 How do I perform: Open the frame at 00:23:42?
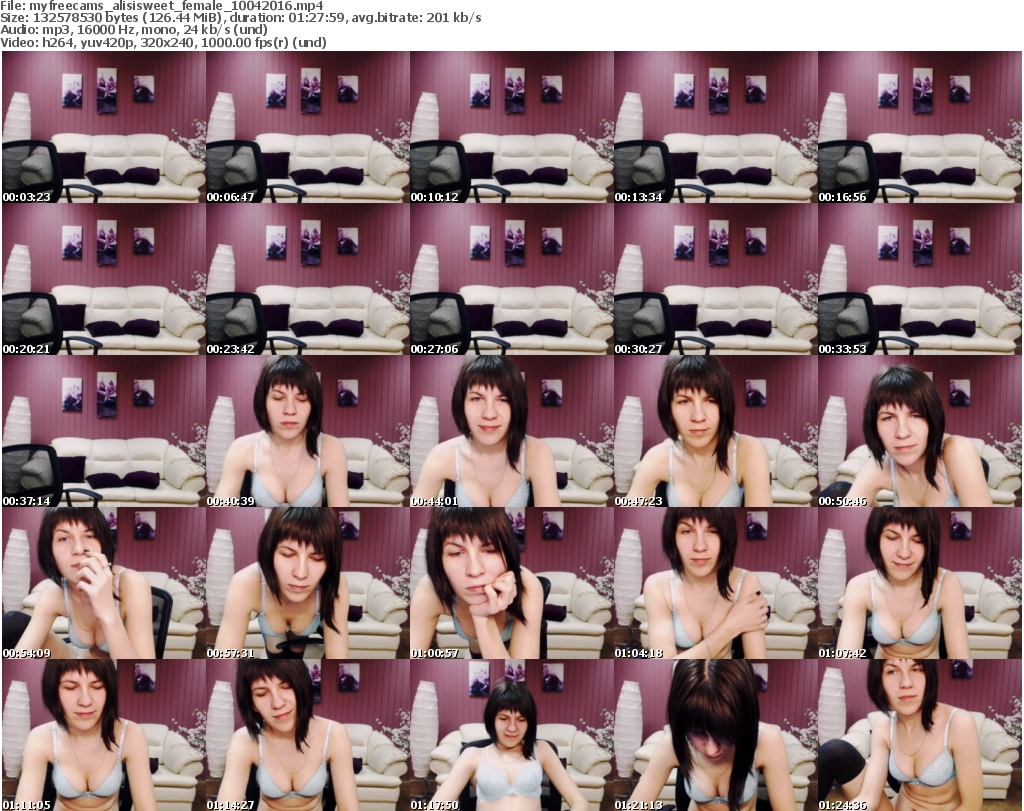[308, 279]
